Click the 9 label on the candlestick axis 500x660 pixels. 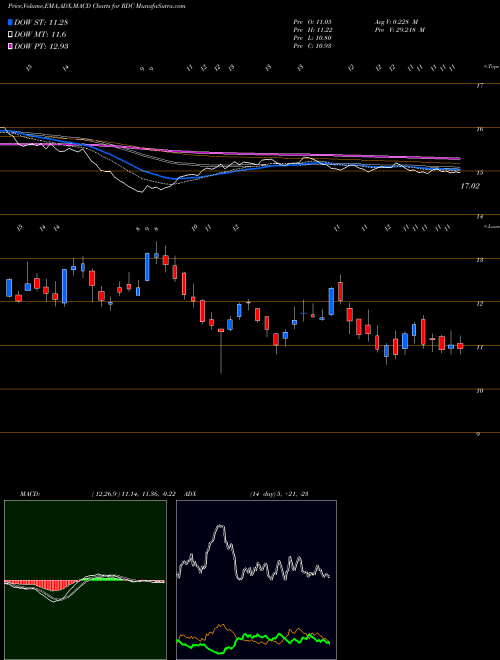(478, 434)
